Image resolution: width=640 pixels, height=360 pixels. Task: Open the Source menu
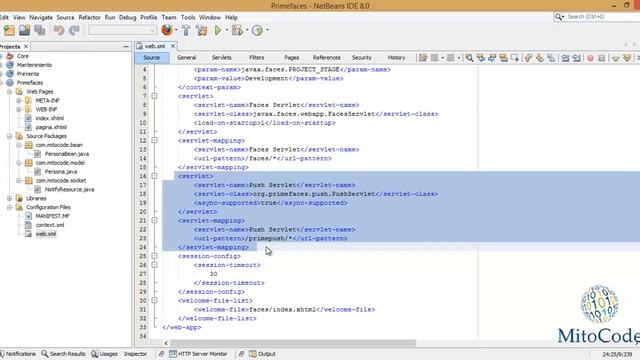click(65, 18)
